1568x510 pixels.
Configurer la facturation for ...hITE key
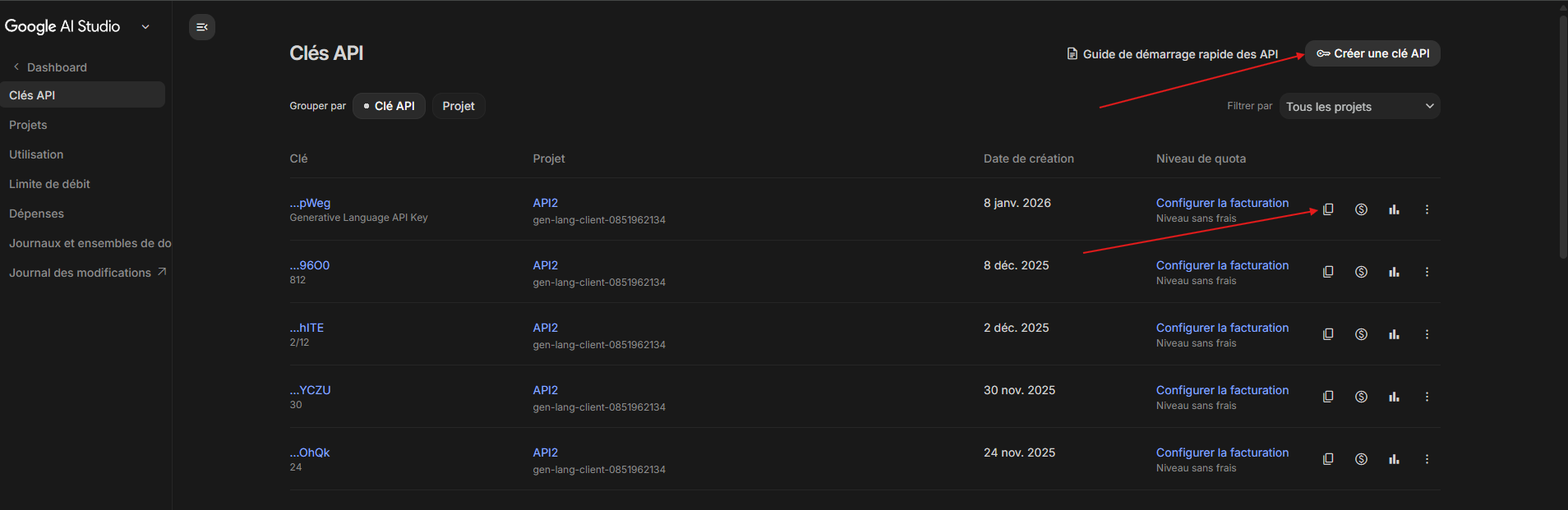click(1222, 328)
